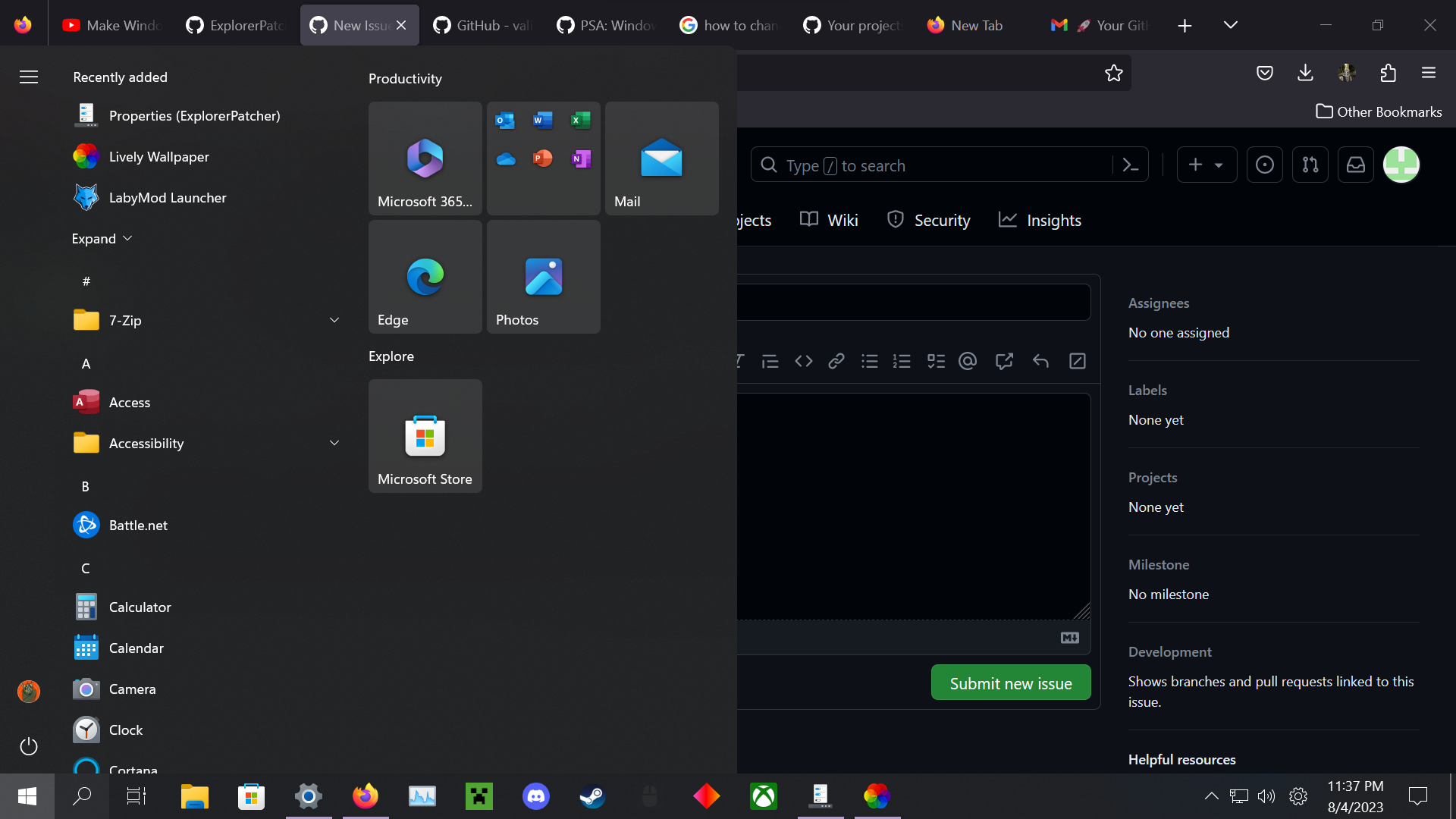Open the GitHub notifications inbox icon
Screen dimensions: 1456x819
click(1356, 165)
